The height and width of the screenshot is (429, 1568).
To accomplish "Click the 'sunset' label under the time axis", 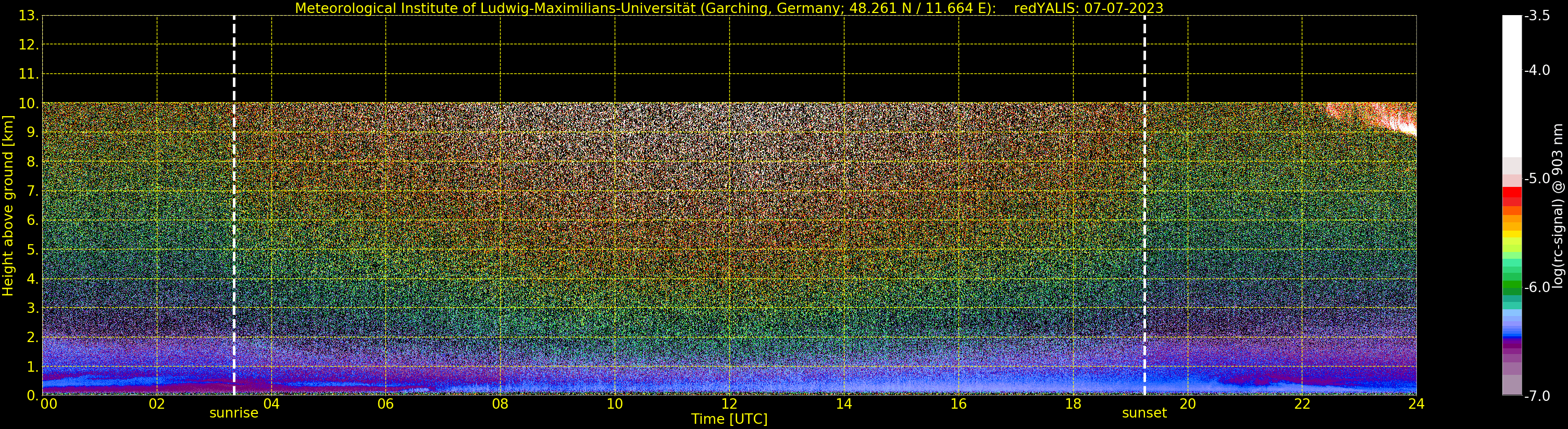I will click(x=1144, y=412).
